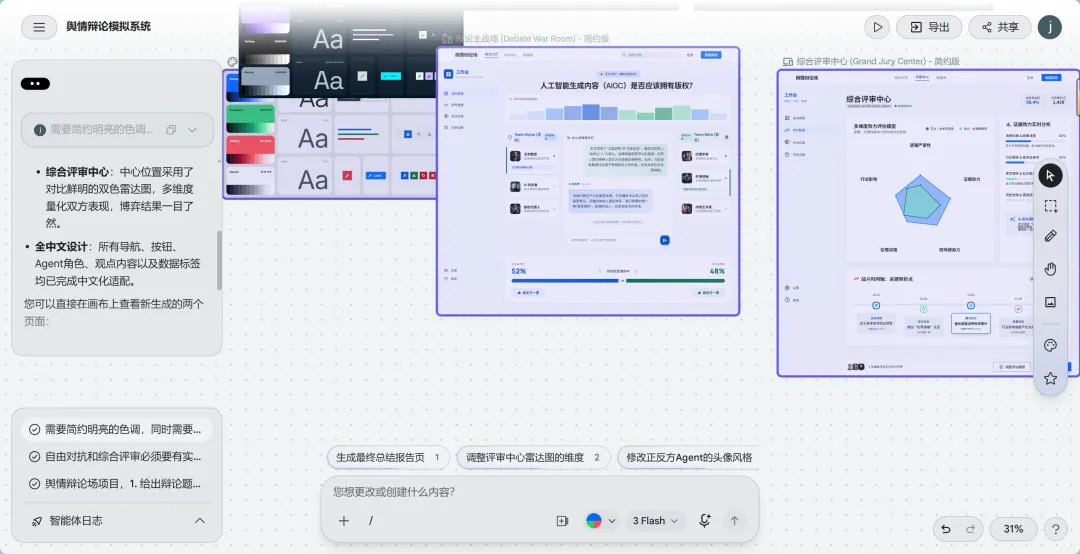Open task 需要简约明亮的色调，同时需要...
The height and width of the screenshot is (554, 1080).
pos(116,429)
